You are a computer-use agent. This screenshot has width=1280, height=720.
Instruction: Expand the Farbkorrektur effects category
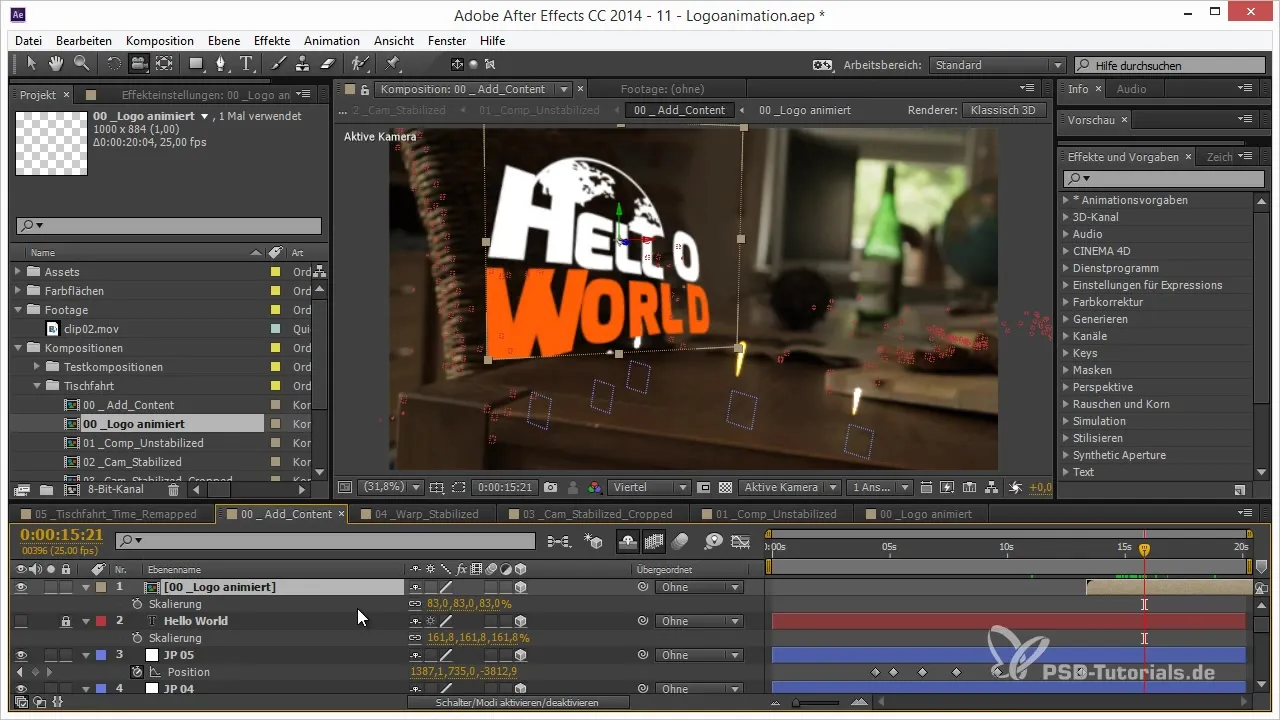tap(1066, 302)
